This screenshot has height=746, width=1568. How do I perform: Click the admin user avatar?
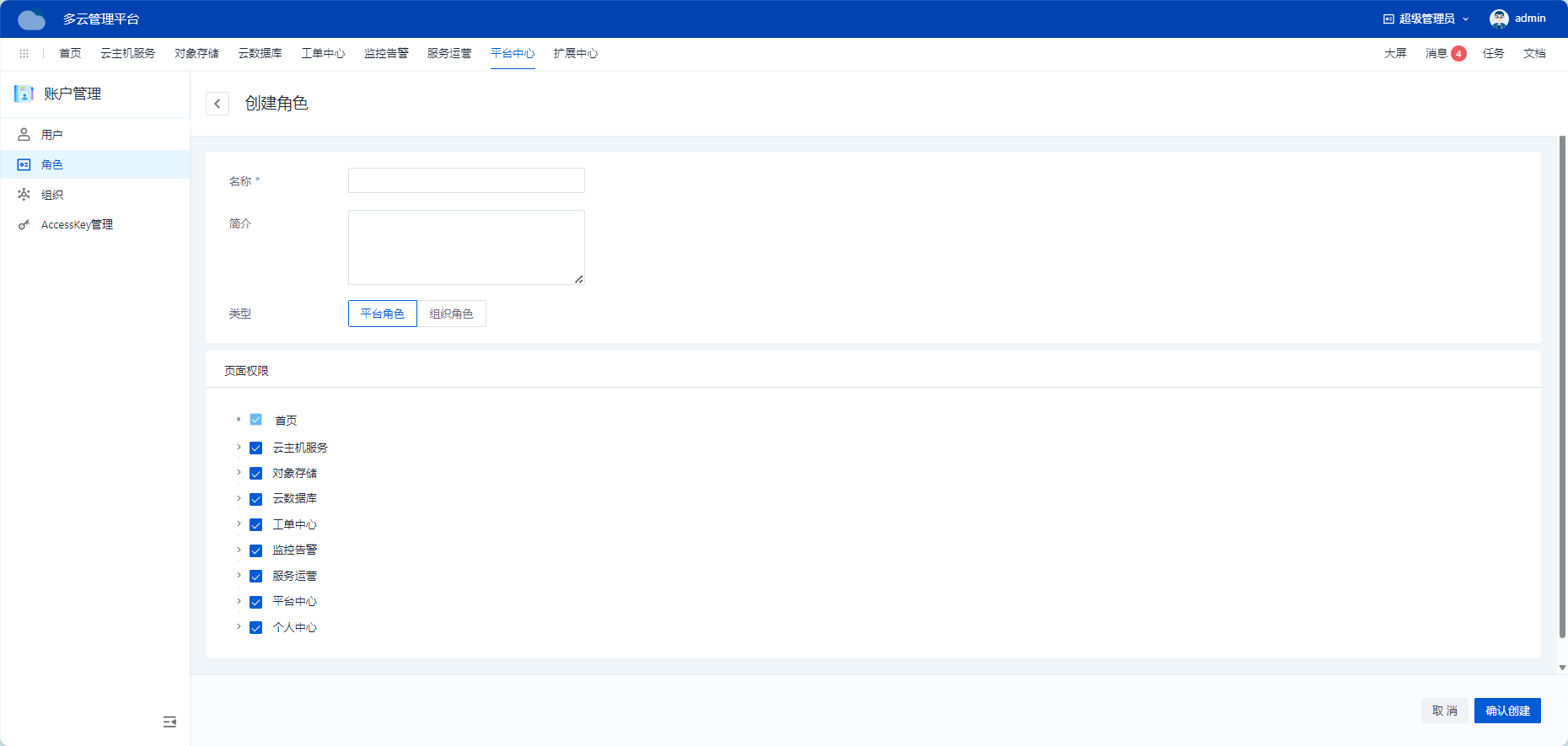tap(1499, 19)
